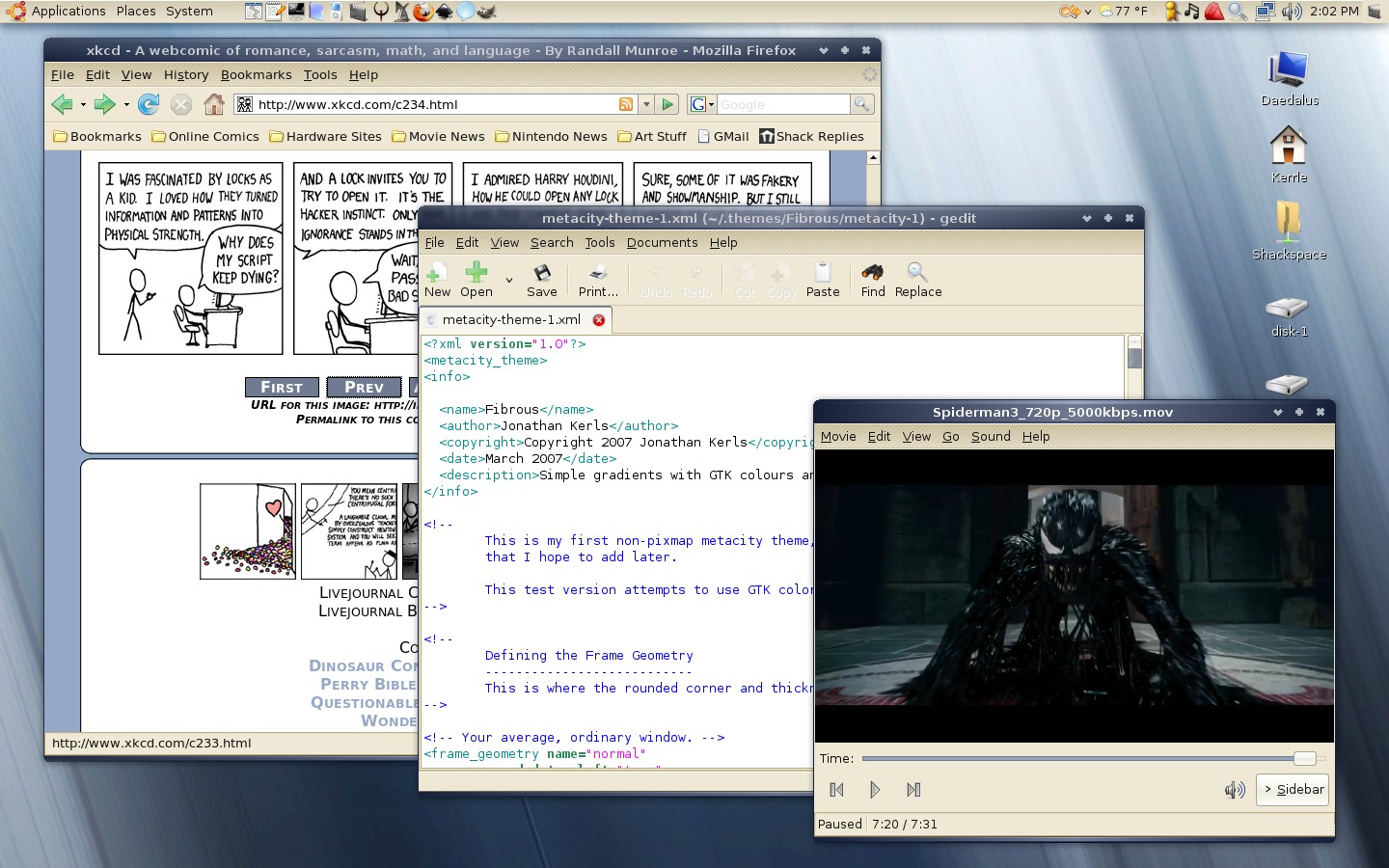Click the Quake launcher icon in the top panel

[x=381, y=12]
